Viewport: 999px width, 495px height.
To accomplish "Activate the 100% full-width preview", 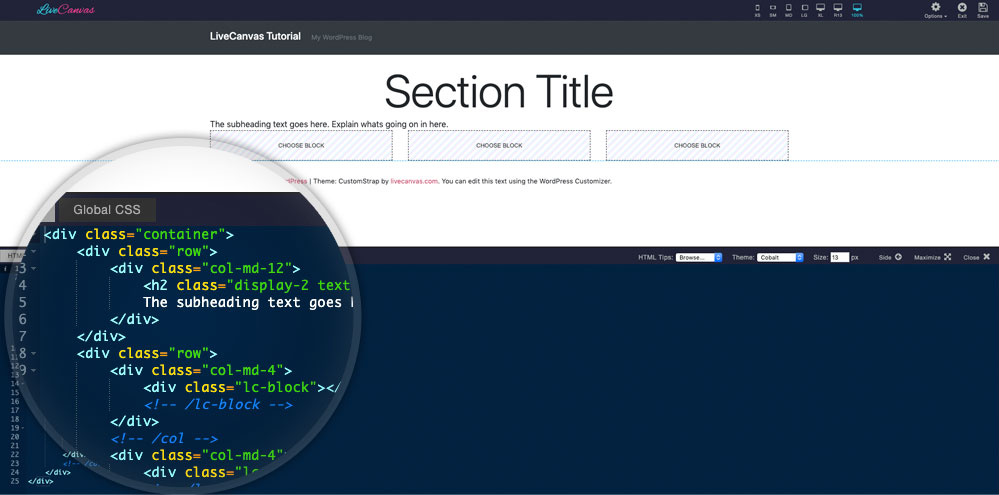I will coord(857,8).
